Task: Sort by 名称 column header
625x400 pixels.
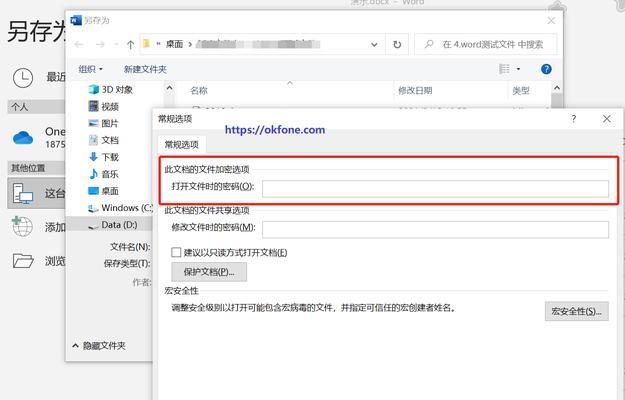Action: pyautogui.click(x=199, y=90)
